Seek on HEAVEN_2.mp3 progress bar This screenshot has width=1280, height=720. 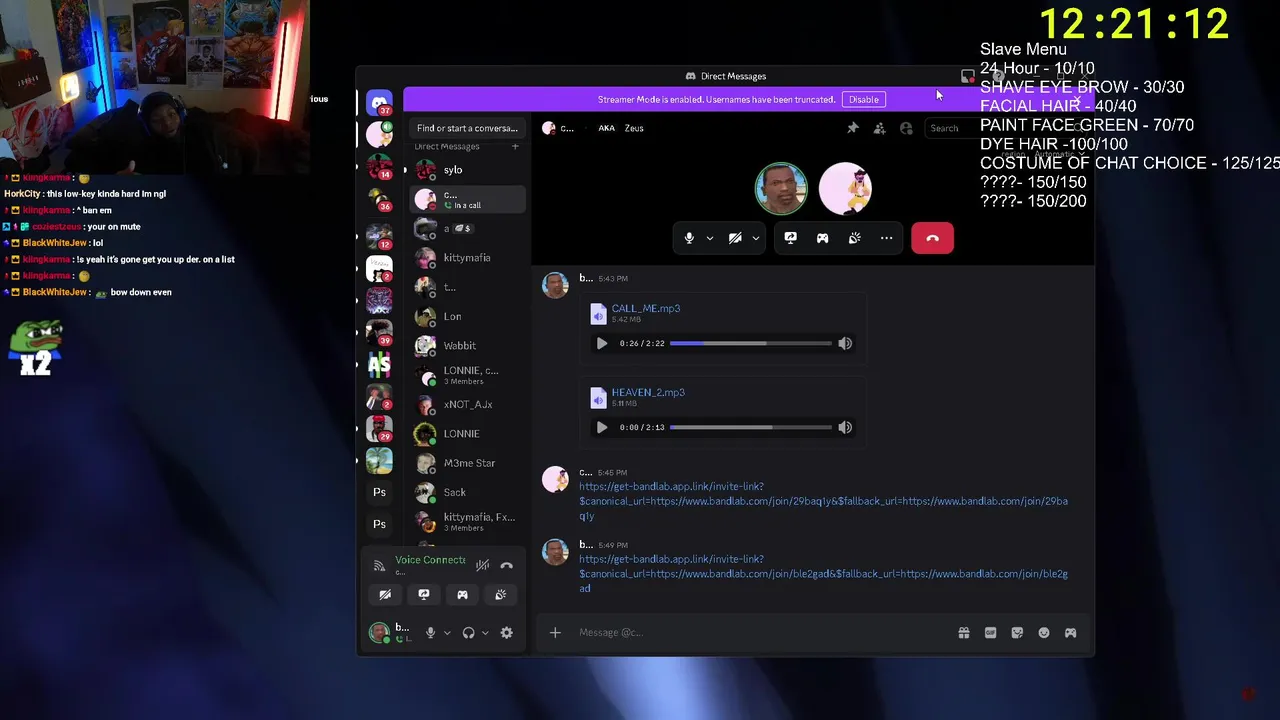[751, 427]
